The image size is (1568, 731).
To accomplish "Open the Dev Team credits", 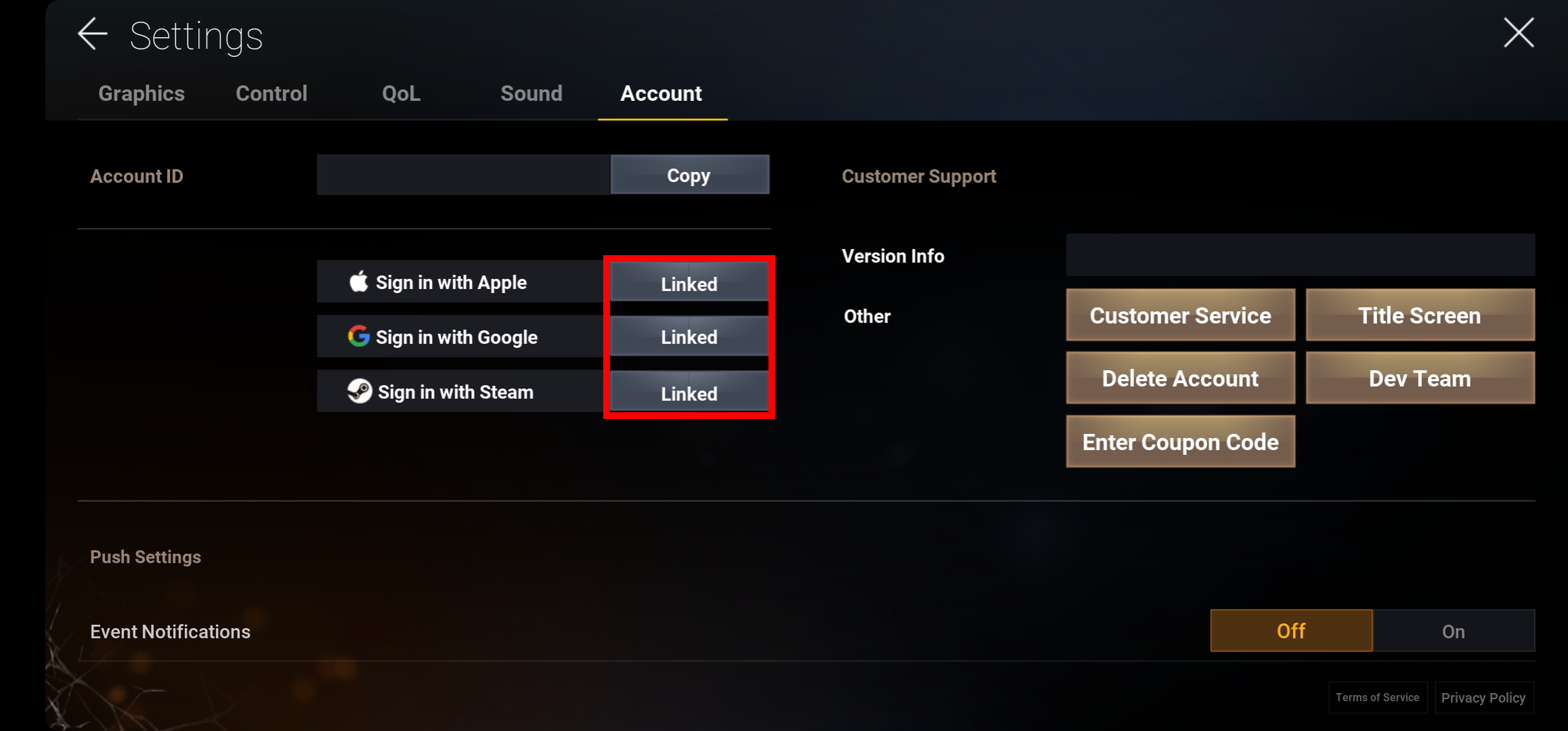I will (1420, 378).
